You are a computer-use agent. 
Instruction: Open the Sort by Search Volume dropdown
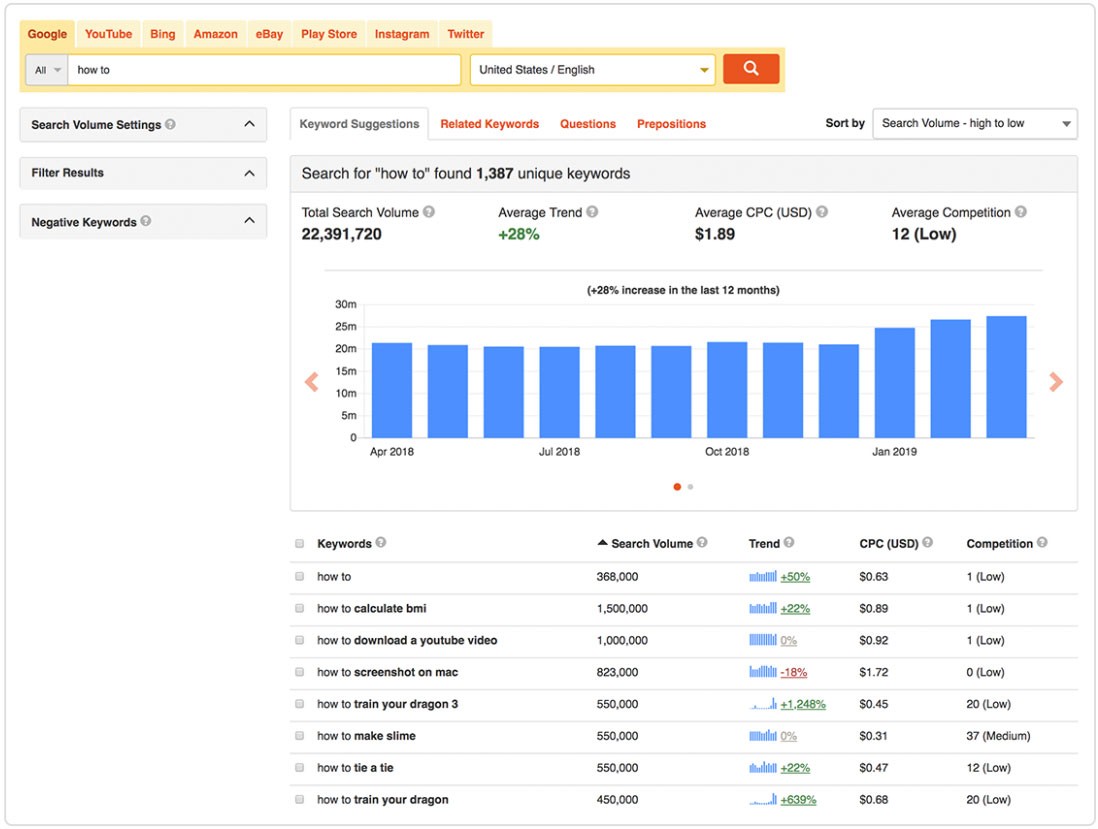pyautogui.click(x=974, y=124)
